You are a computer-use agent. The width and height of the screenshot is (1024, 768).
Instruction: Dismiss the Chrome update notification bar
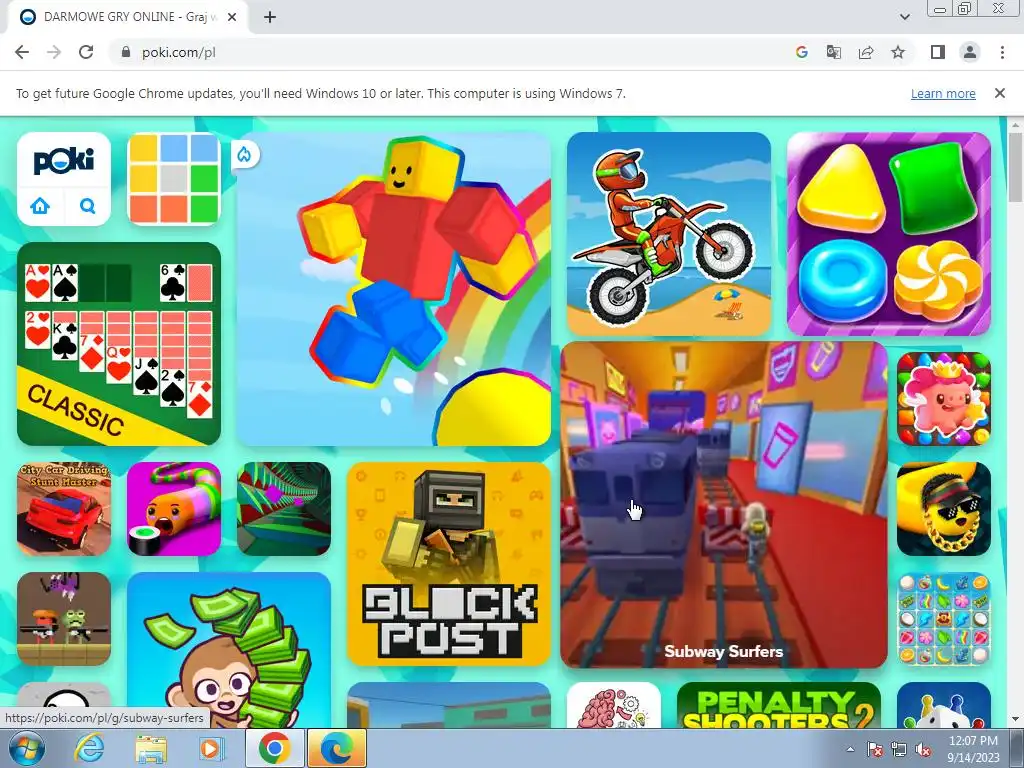point(999,93)
